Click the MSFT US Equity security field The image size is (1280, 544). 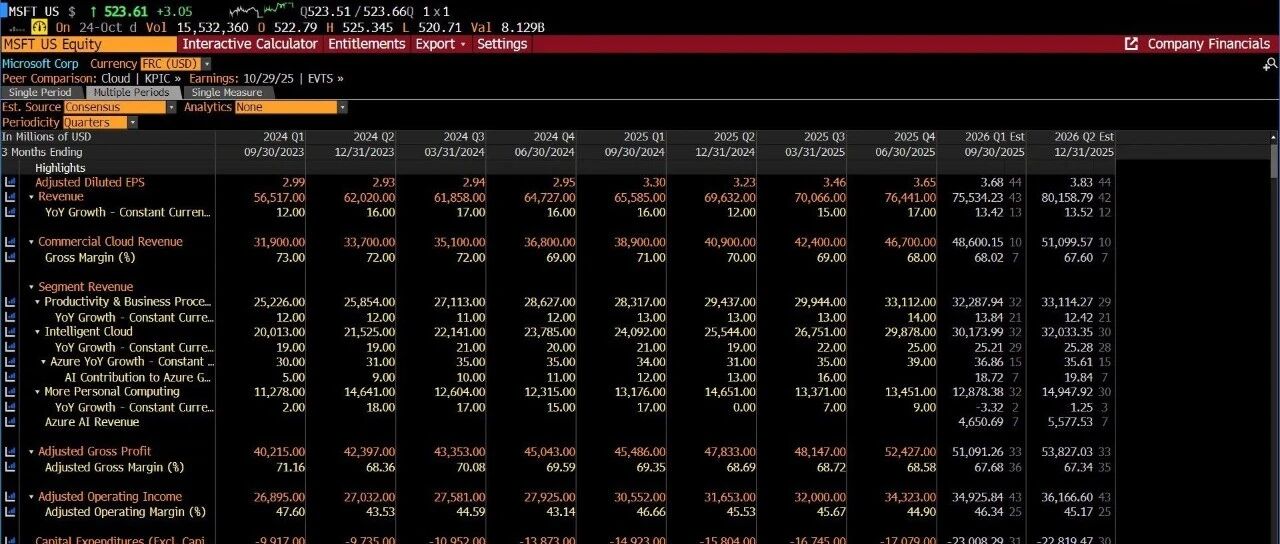click(88, 44)
